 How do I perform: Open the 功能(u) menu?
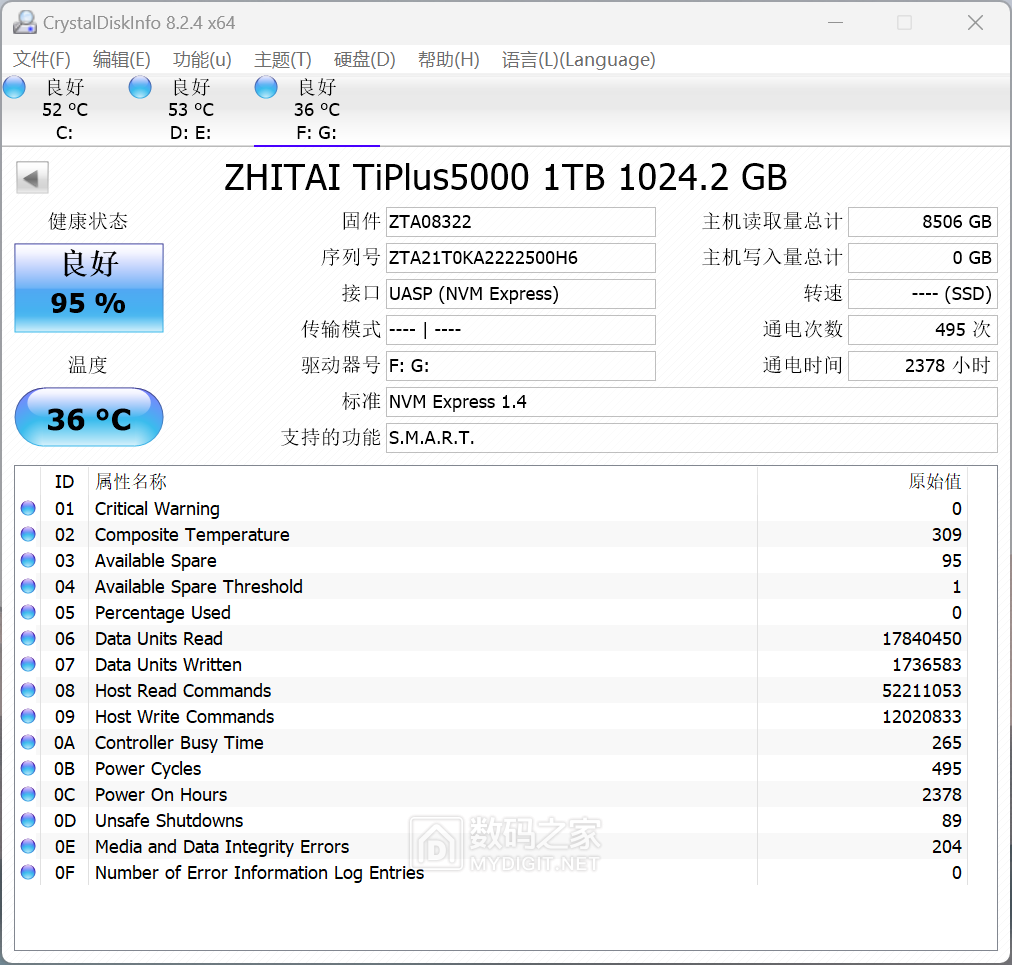coord(202,59)
